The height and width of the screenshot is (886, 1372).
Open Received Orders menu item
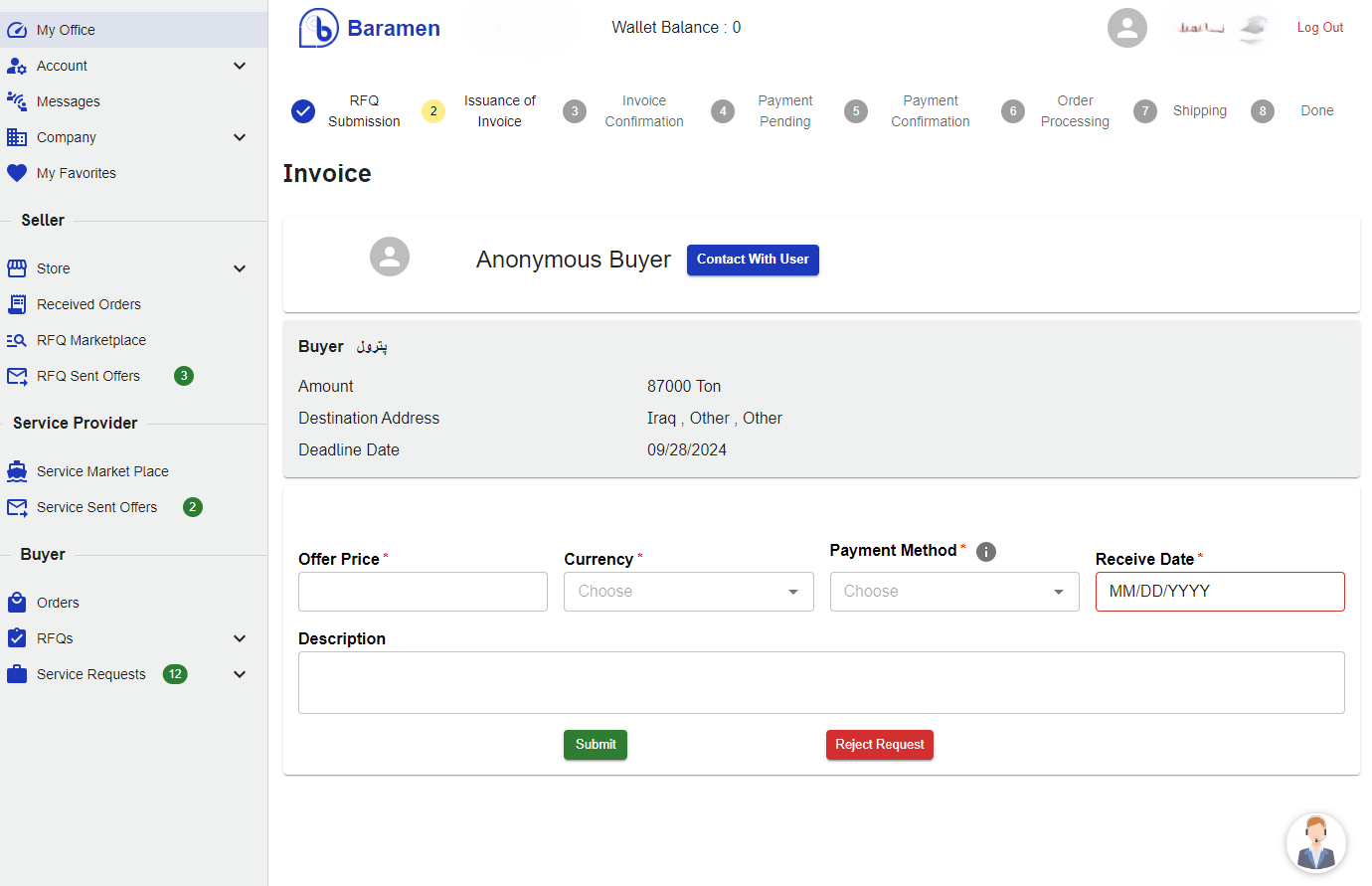(133, 304)
